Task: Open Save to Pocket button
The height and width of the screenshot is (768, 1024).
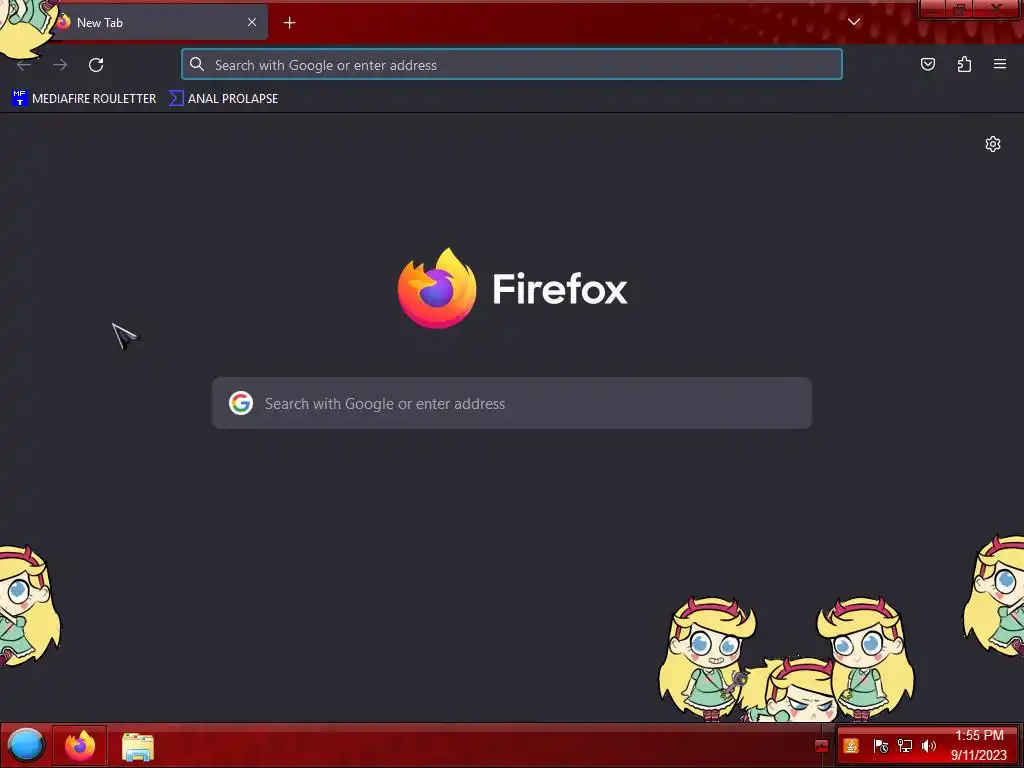Action: 927,64
